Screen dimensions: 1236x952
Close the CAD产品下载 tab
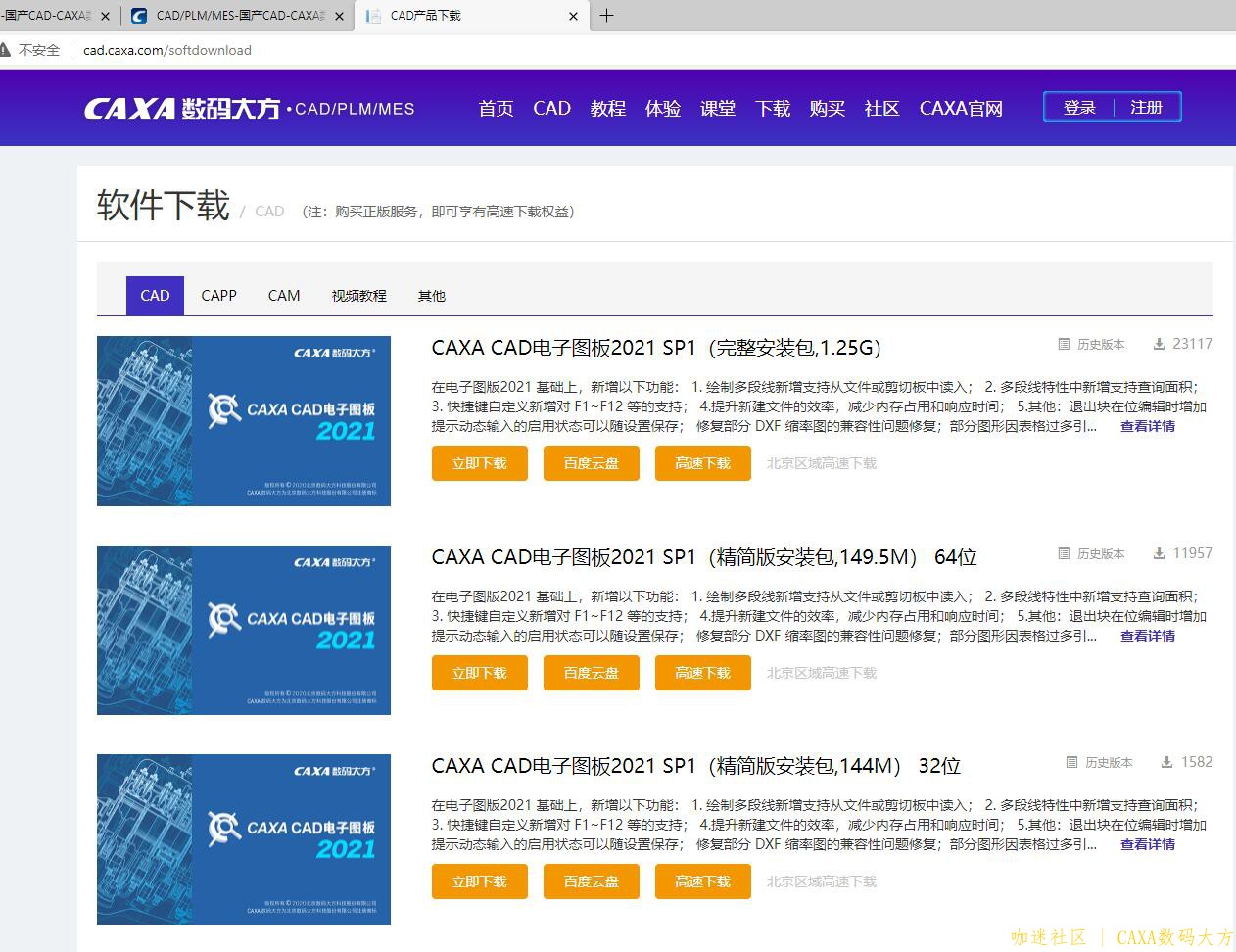point(573,16)
